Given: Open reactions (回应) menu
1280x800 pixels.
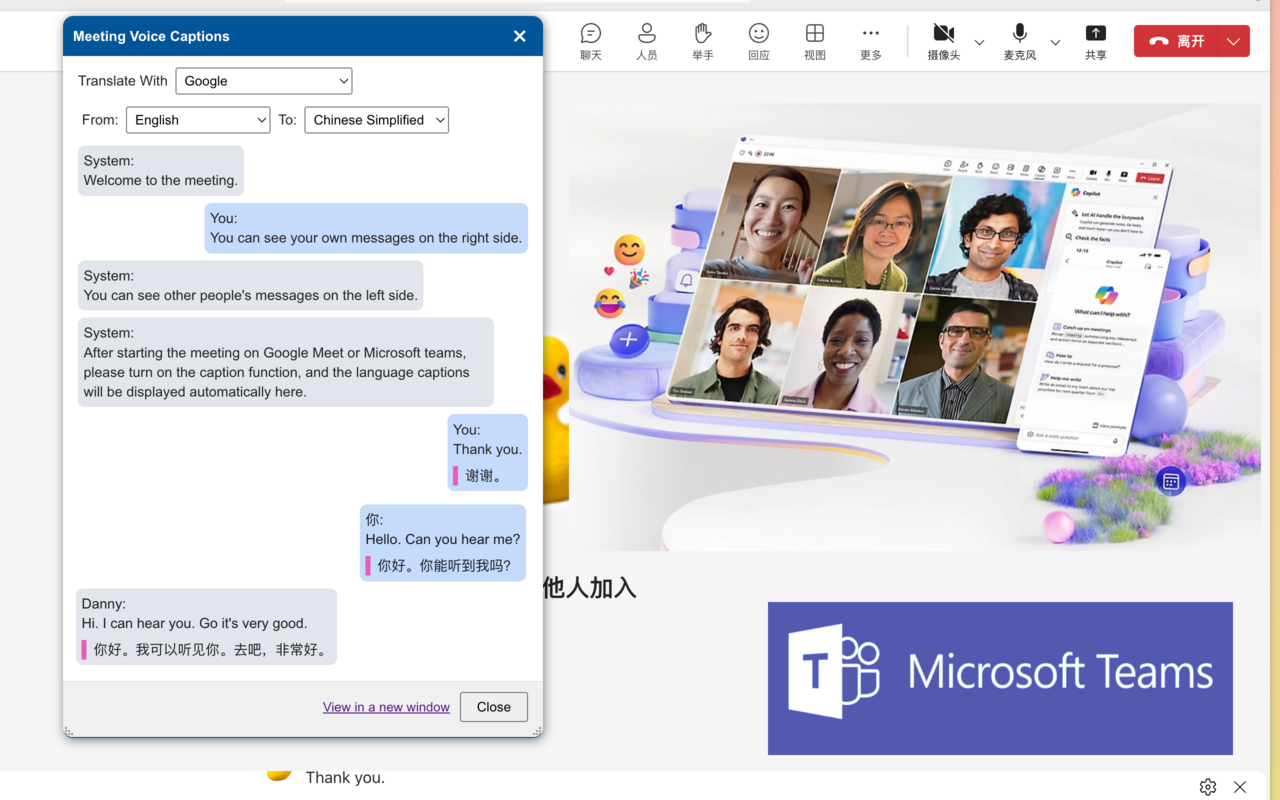Looking at the screenshot, I should coord(759,42).
